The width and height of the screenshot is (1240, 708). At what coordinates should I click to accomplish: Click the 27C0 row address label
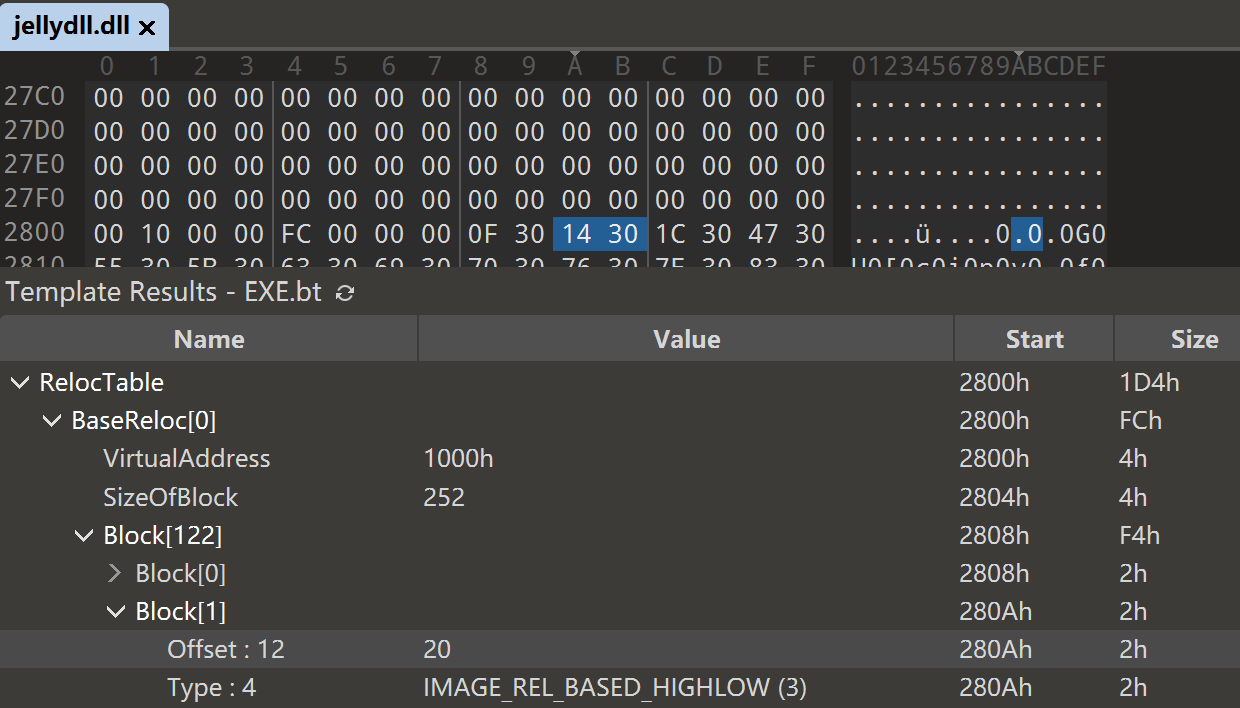click(34, 97)
